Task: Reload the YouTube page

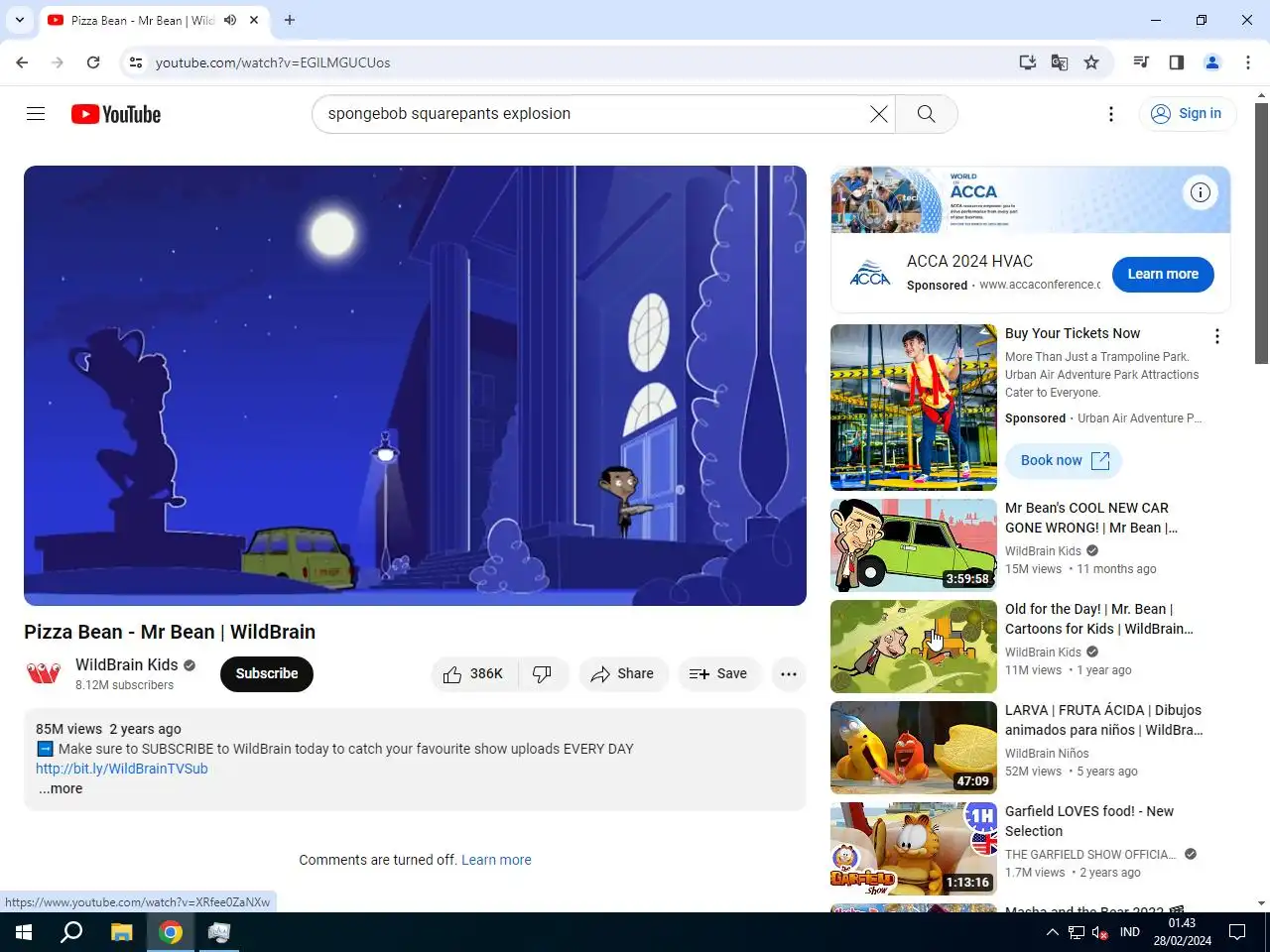Action: [x=93, y=62]
